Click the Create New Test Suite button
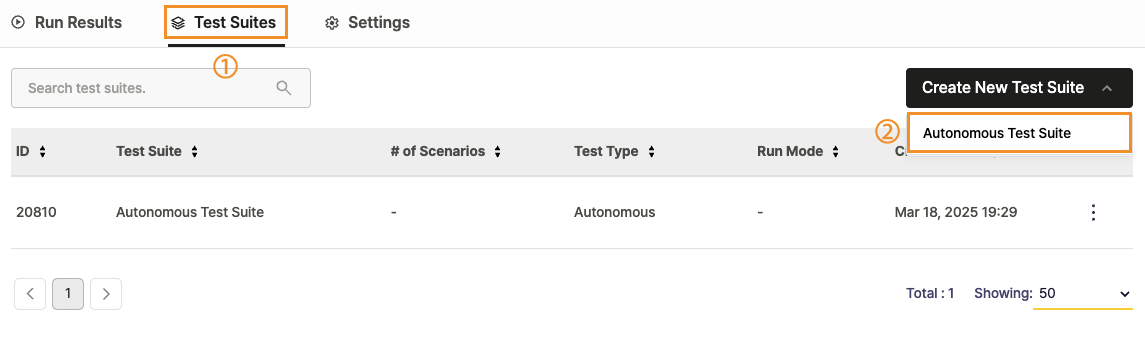Viewport: 1145px width, 362px height. coord(1019,88)
